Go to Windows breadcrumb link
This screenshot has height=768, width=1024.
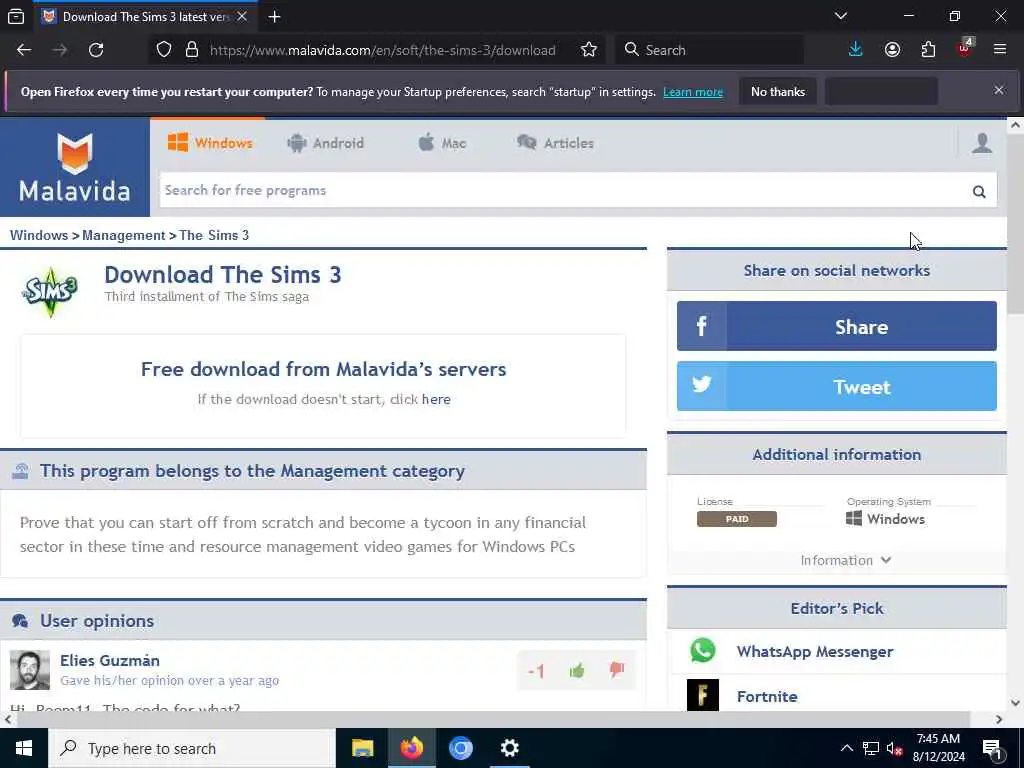[39, 235]
